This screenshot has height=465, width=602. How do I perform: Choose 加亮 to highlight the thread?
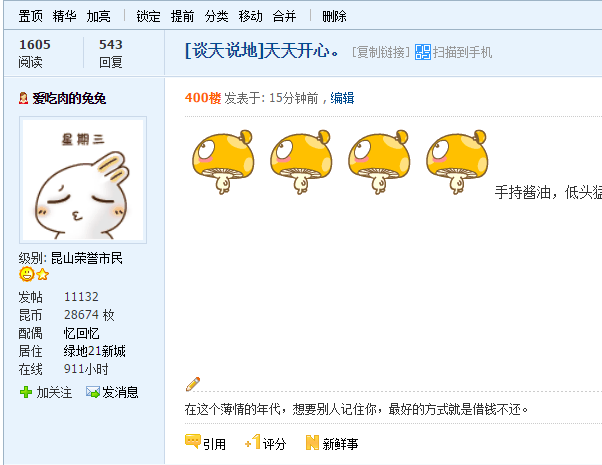coord(99,17)
